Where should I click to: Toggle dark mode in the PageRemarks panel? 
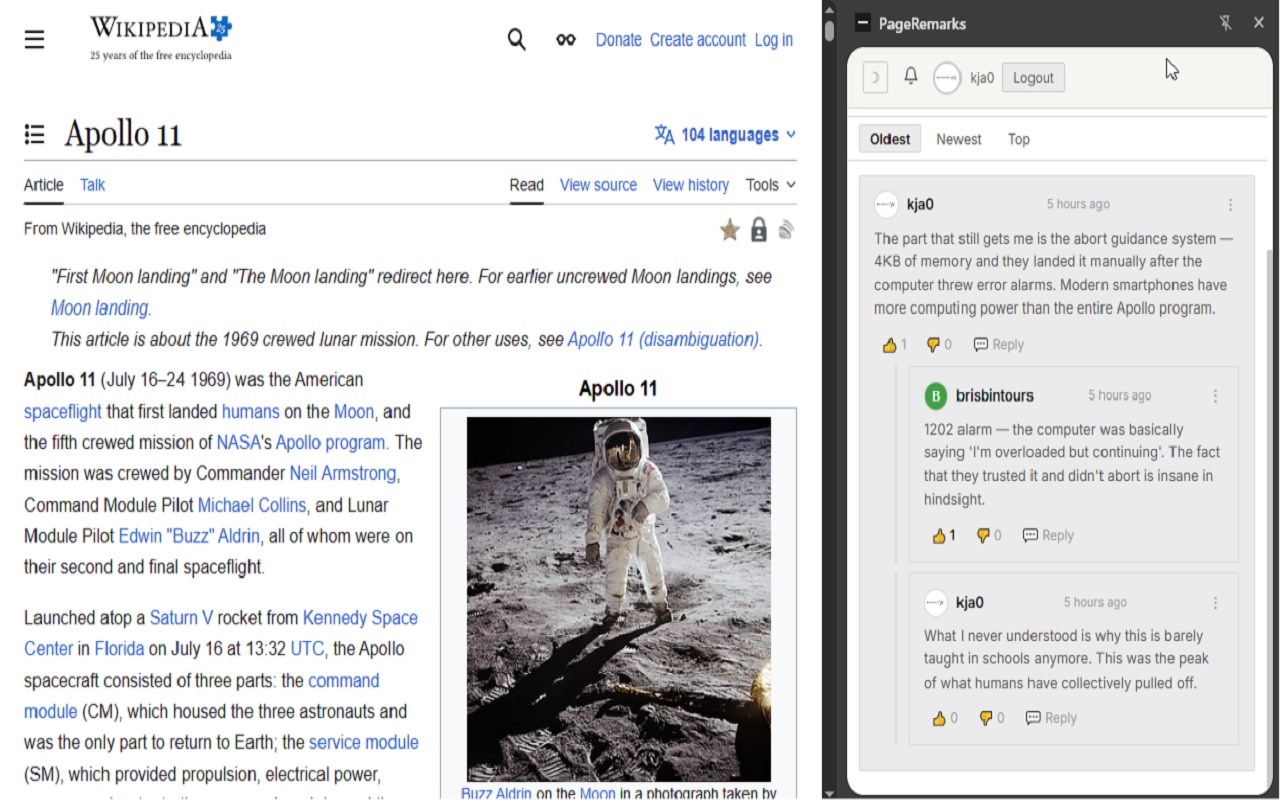(875, 77)
